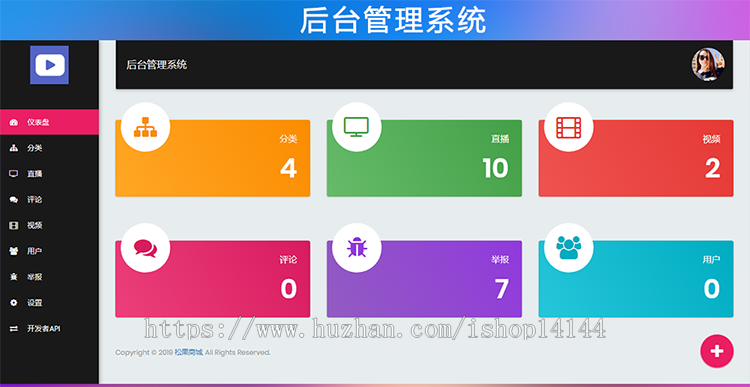This screenshot has width=750, height=387.
Task: Click the green monitor icon on 直播 card
Action: pos(356,127)
